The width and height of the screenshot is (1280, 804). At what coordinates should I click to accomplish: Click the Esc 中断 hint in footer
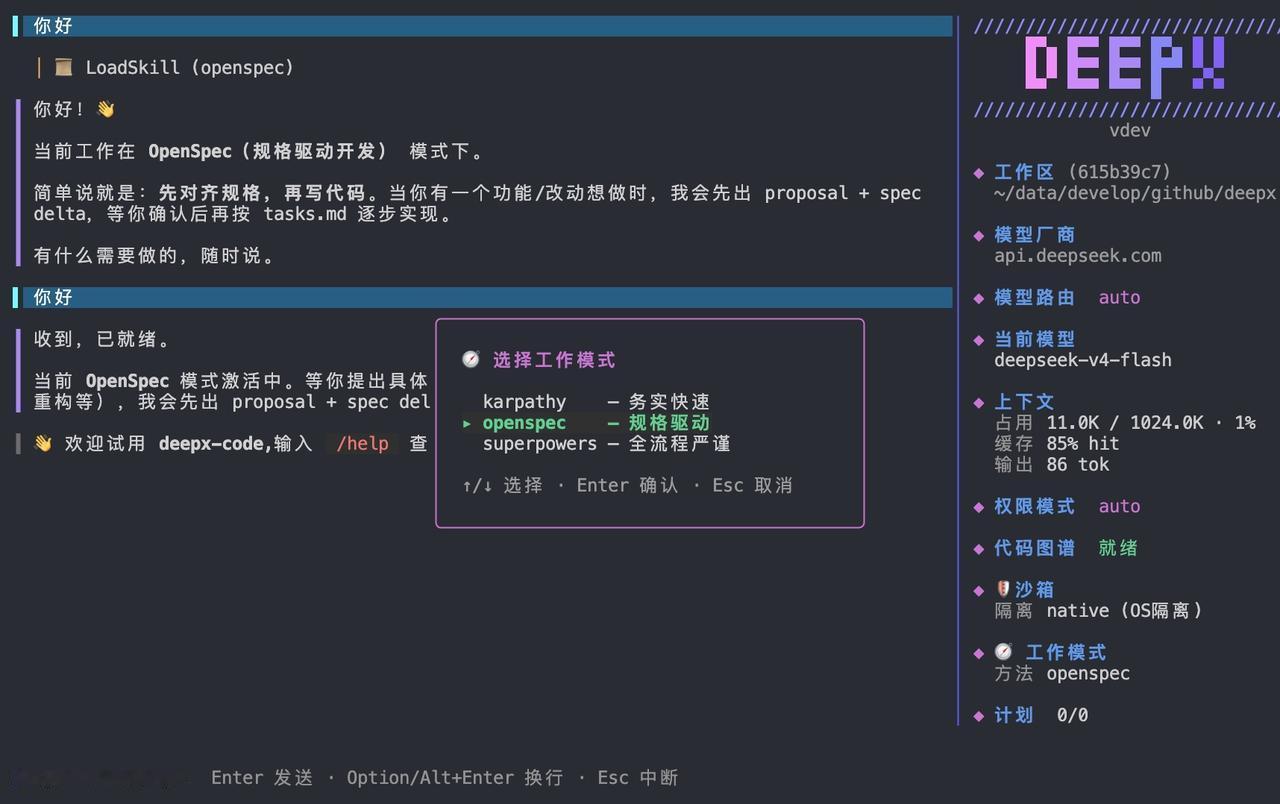click(x=638, y=777)
